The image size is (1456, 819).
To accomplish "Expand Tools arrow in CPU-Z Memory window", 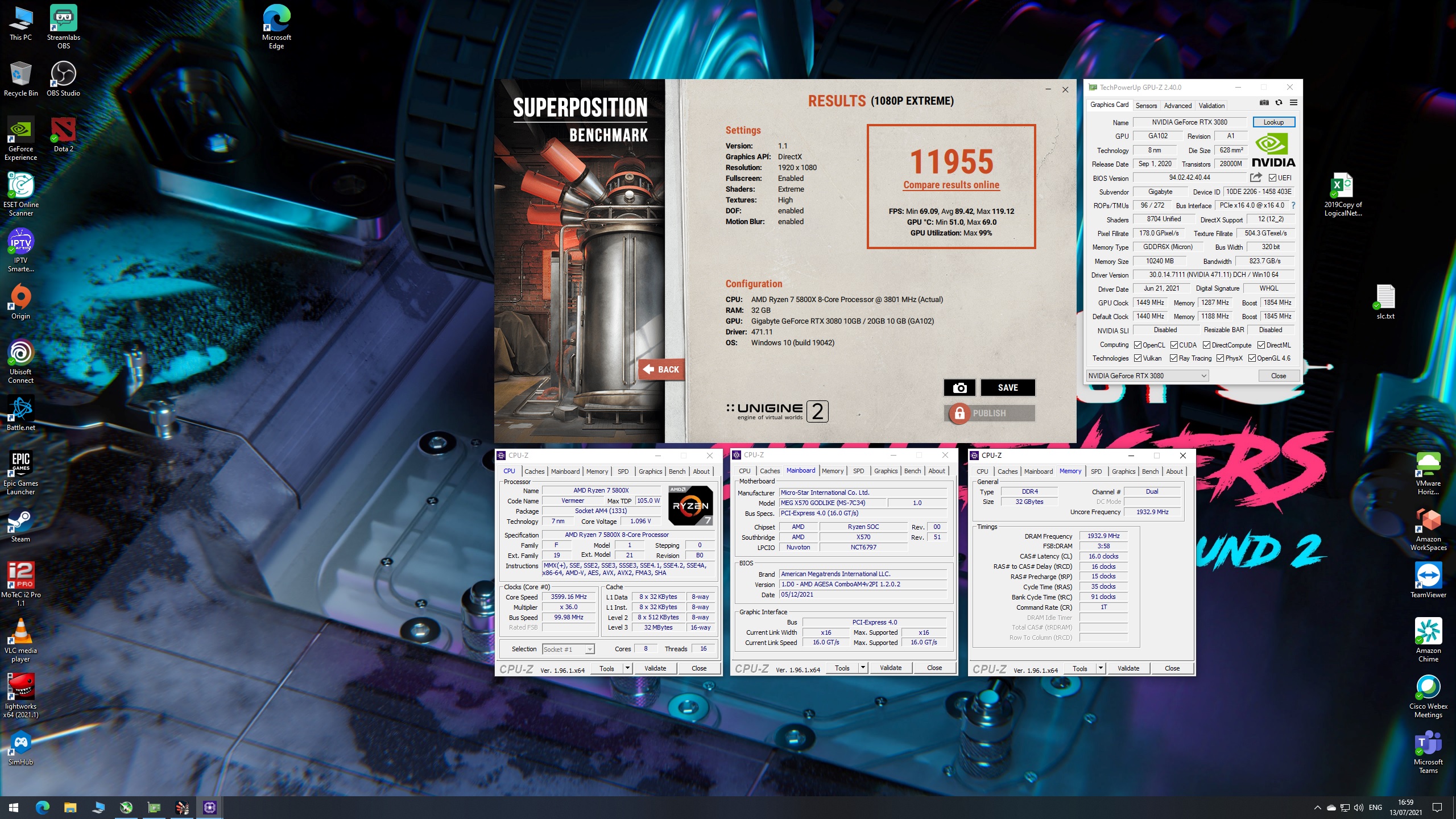I will point(1101,668).
